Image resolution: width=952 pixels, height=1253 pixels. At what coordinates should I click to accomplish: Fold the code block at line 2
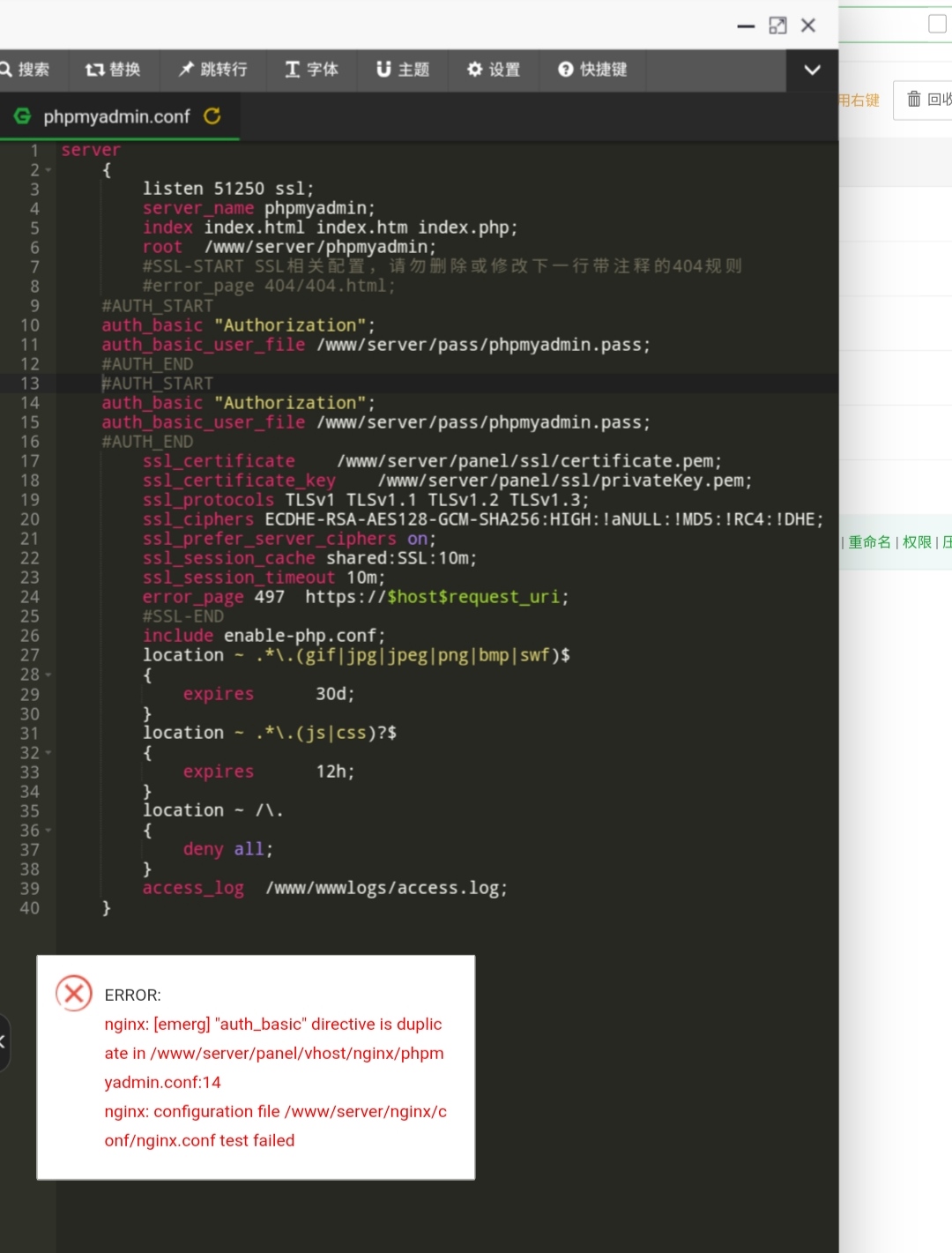tap(48, 170)
